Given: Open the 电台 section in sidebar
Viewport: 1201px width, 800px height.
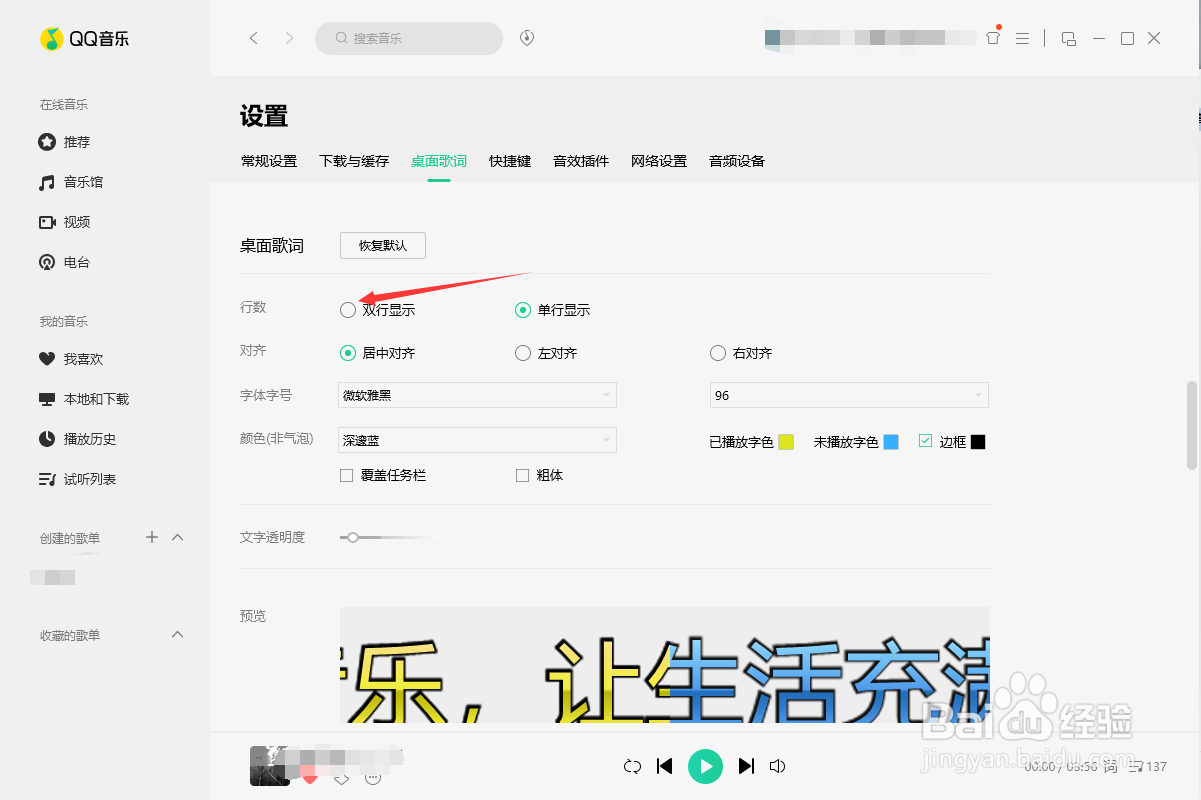Looking at the screenshot, I should pos(76,261).
